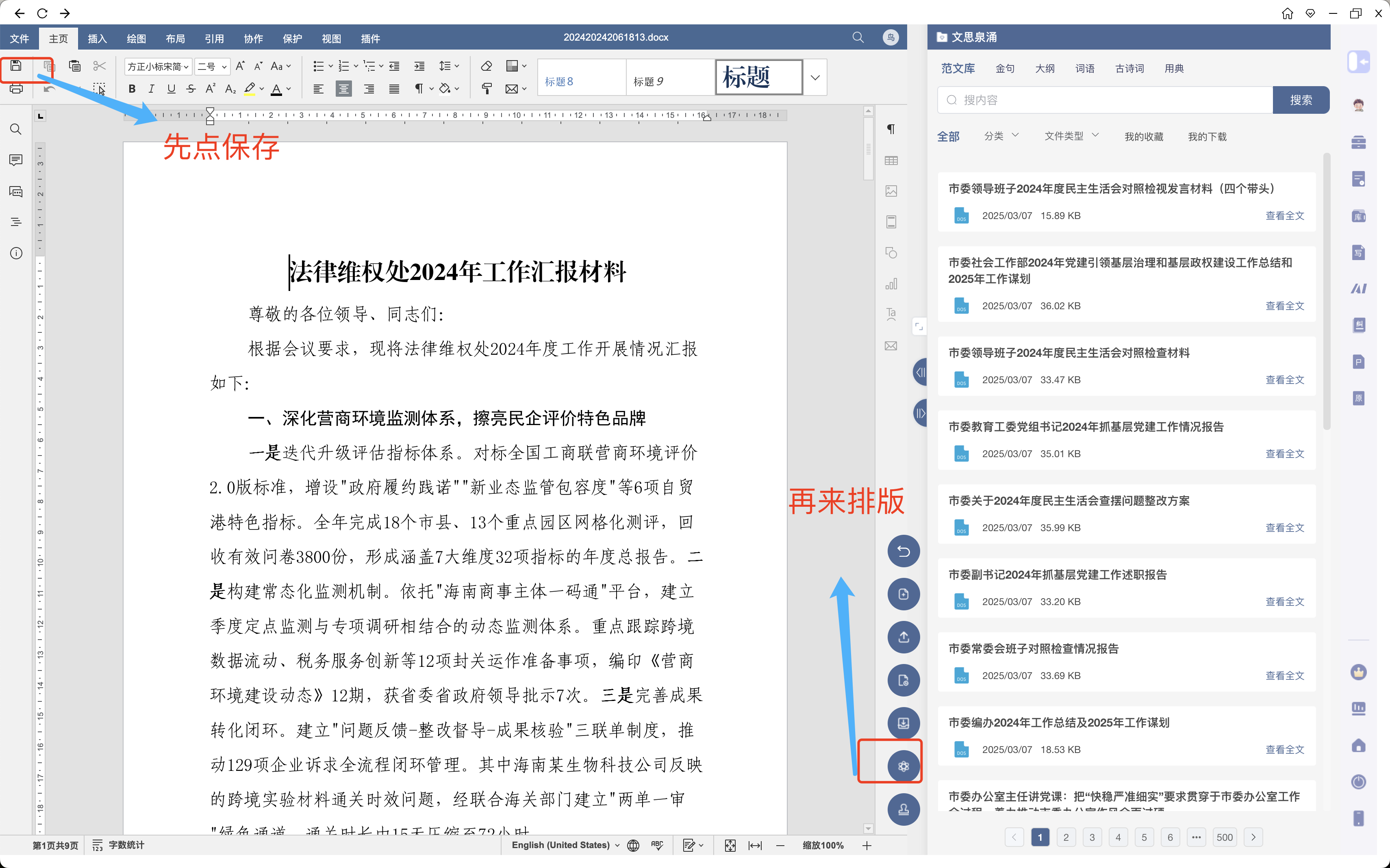Open 查看全文 for first document result

1284,216
